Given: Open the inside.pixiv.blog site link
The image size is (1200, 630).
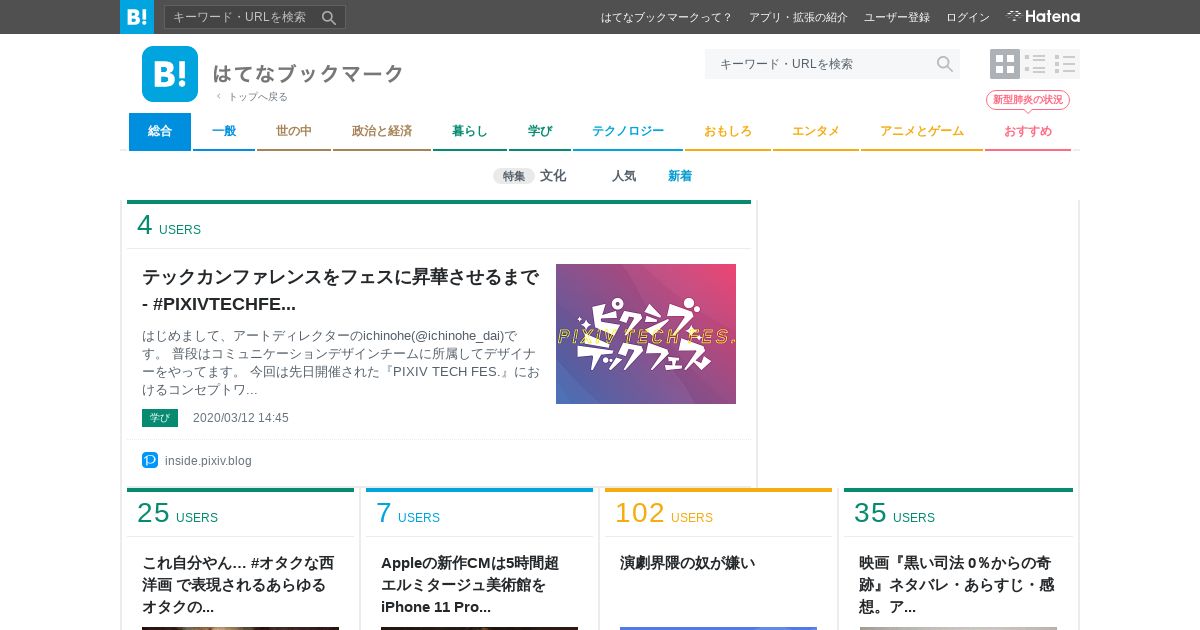Looking at the screenshot, I should 208,461.
